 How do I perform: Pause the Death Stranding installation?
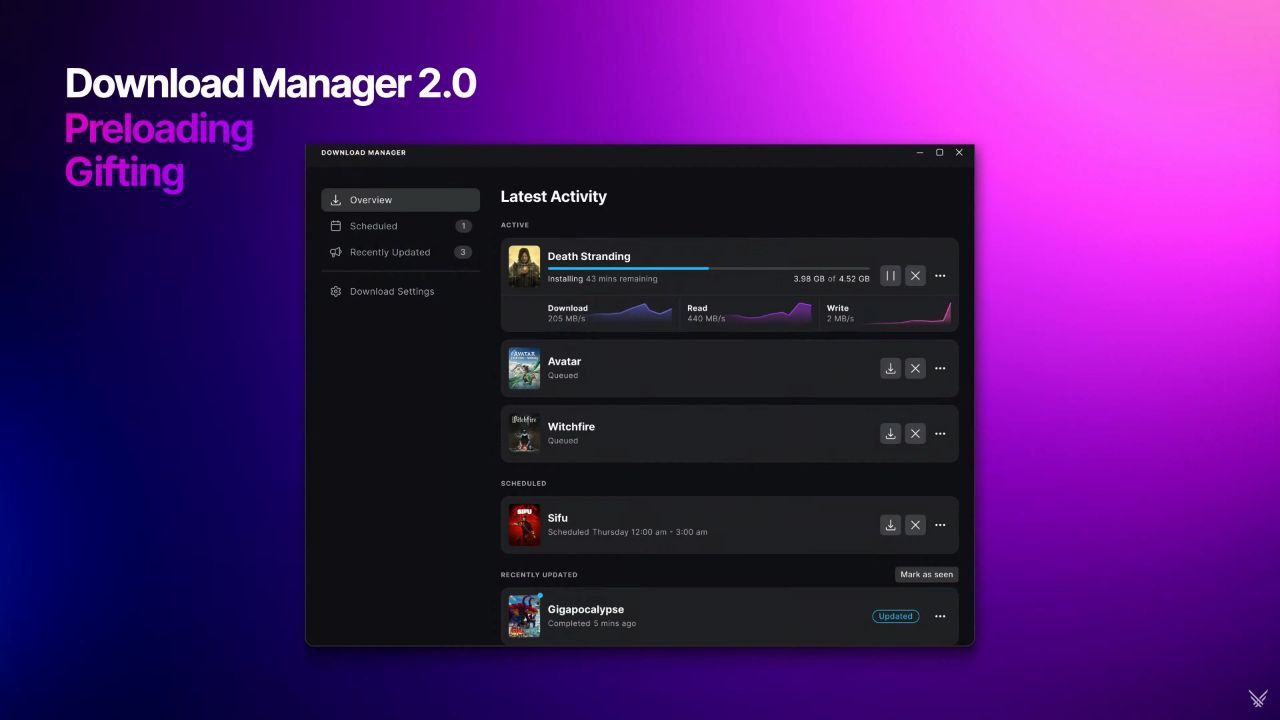[x=890, y=275]
